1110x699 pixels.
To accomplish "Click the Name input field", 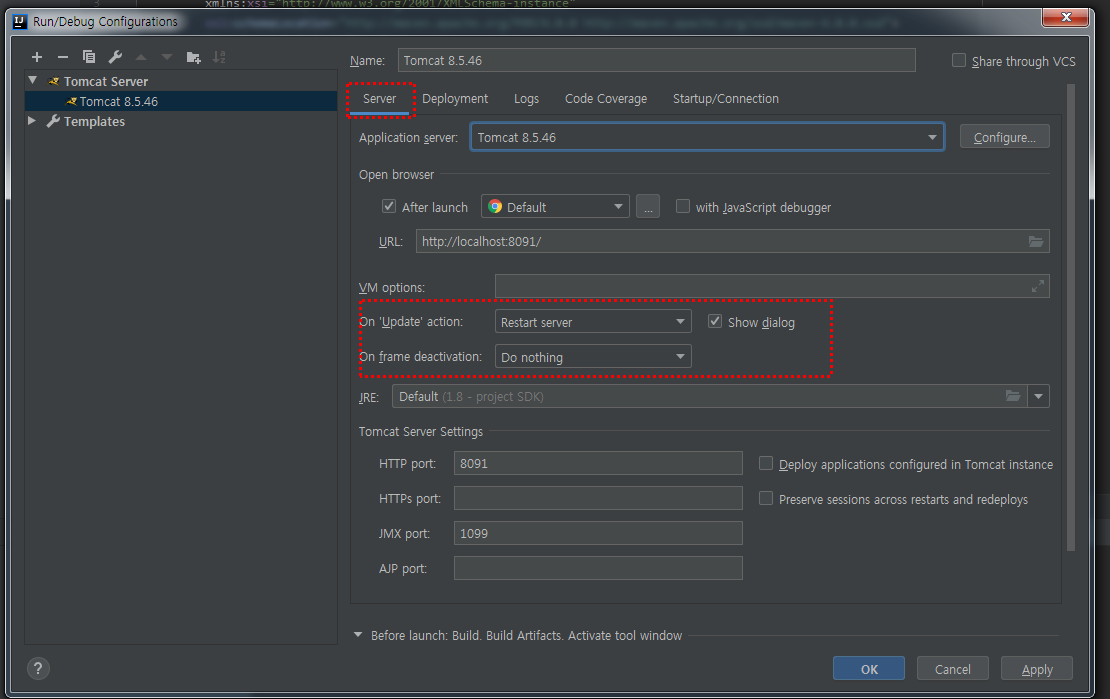I will click(x=656, y=60).
